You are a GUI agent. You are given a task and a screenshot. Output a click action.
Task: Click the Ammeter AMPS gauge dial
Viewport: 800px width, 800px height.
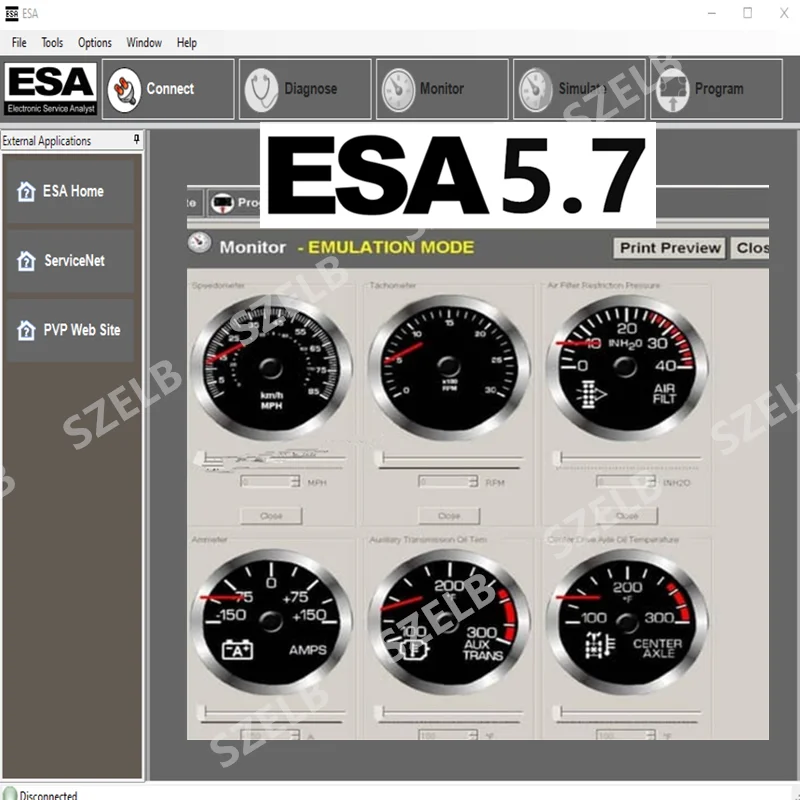(271, 622)
